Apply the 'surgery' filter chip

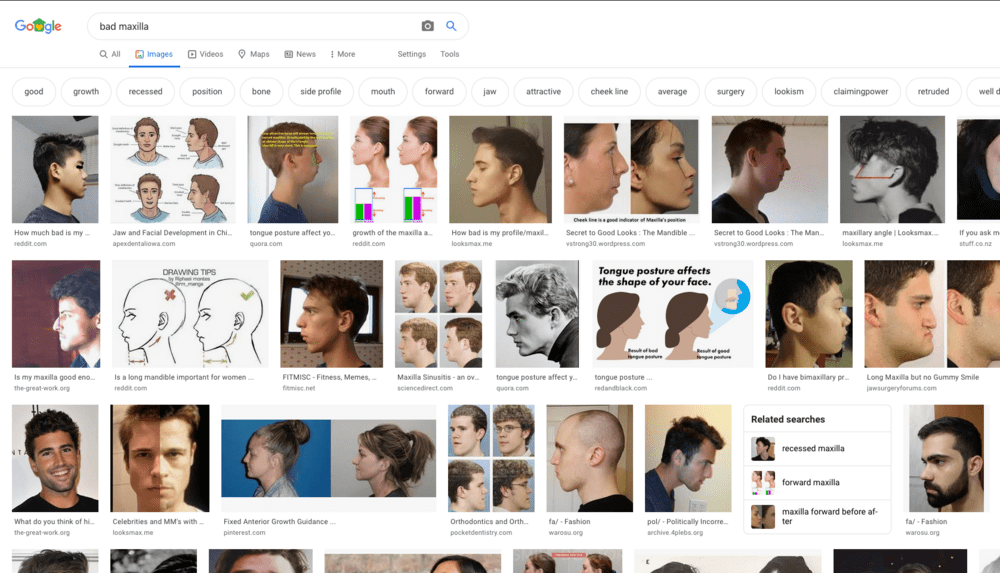coord(730,92)
